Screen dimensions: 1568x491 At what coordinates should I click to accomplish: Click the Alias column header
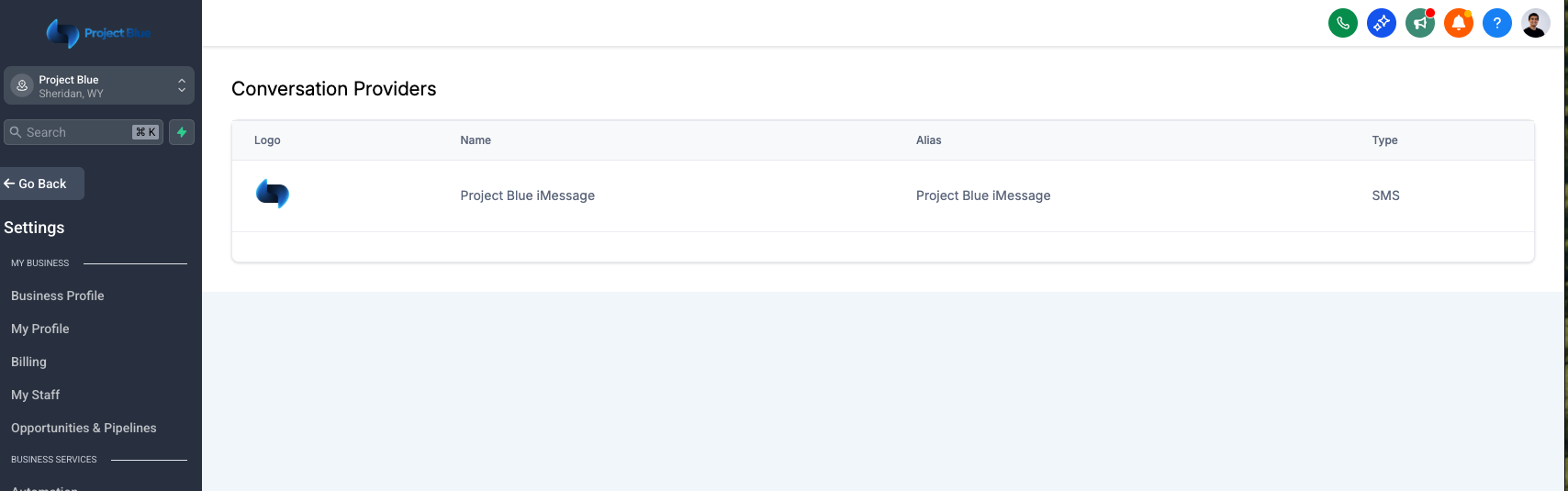tap(928, 140)
